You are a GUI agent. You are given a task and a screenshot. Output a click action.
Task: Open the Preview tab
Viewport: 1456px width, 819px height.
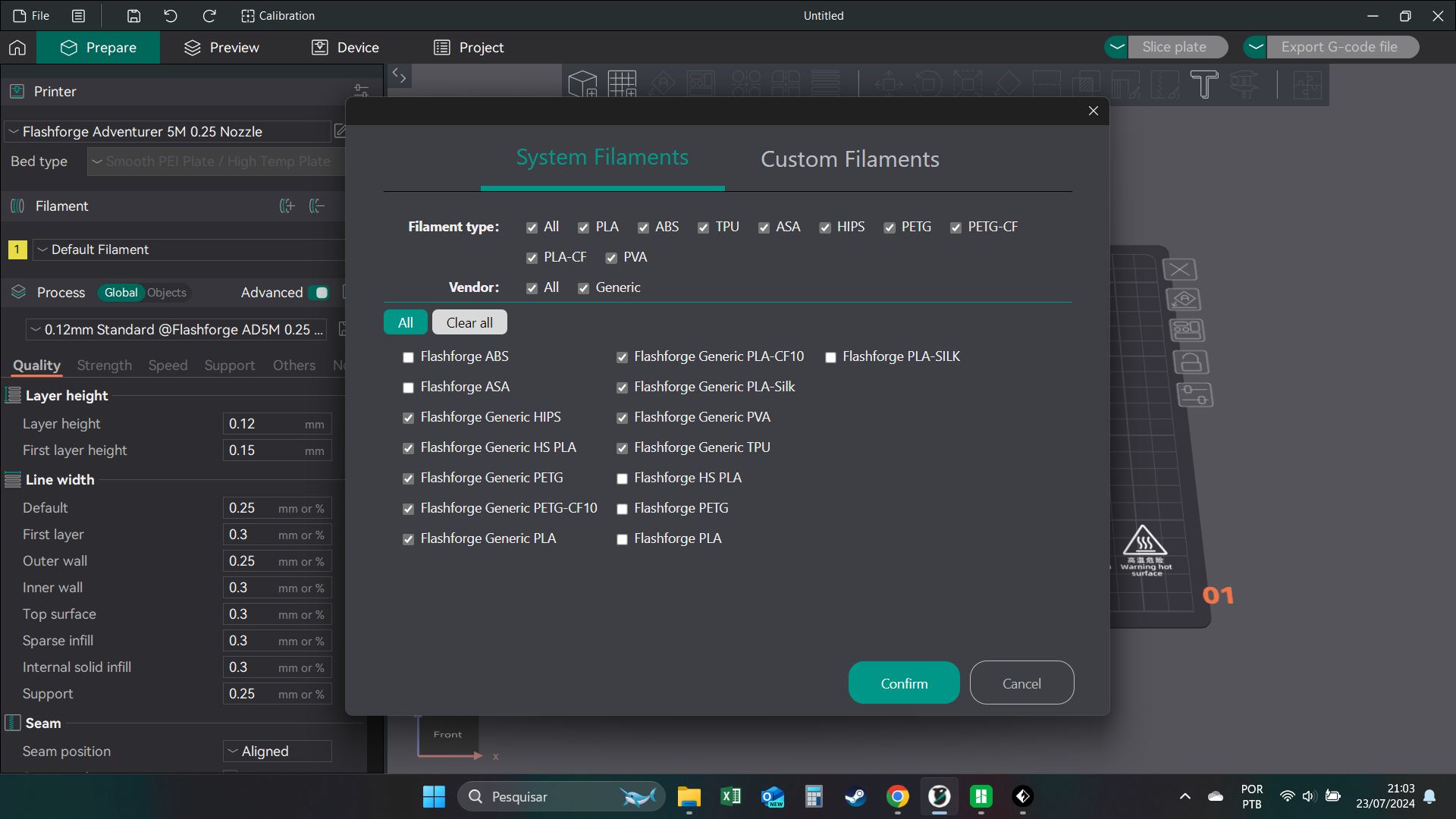click(x=221, y=48)
